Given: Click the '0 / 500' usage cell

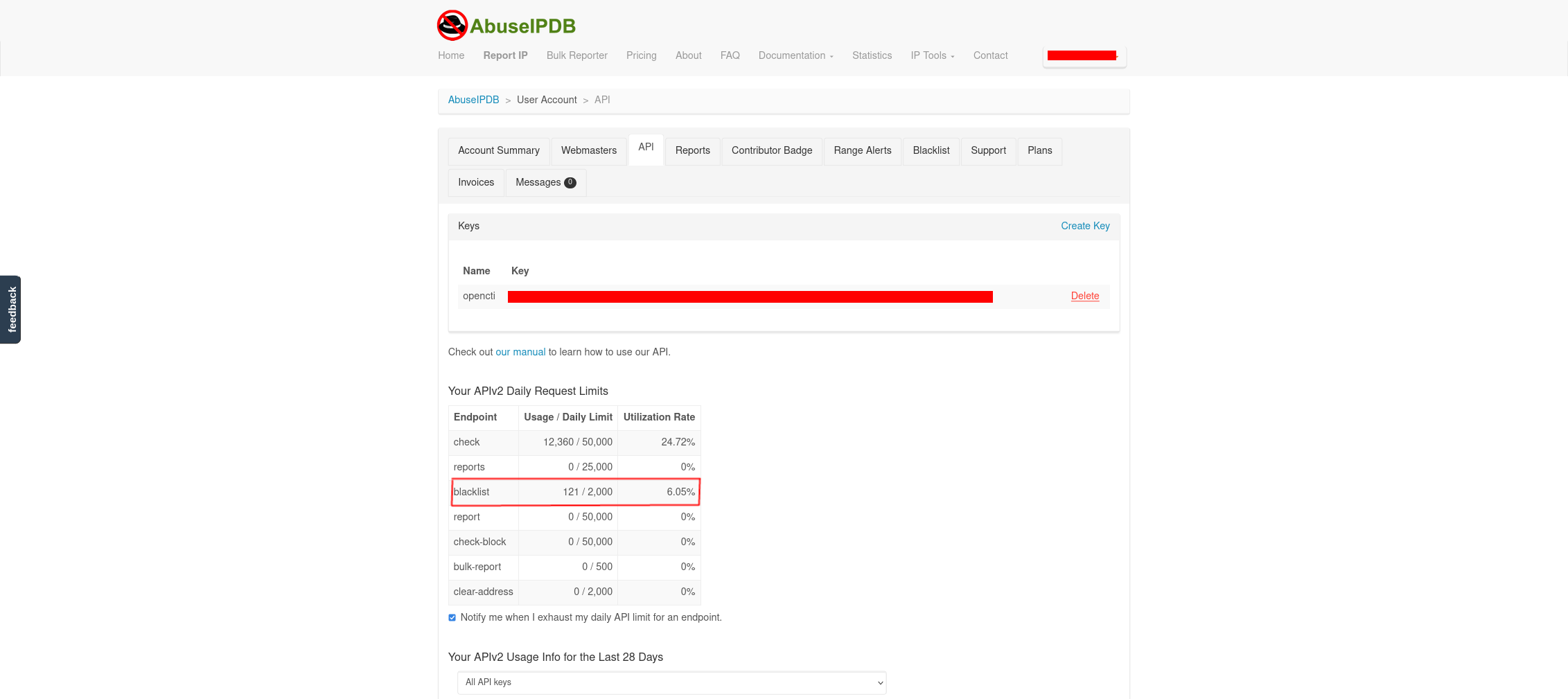Looking at the screenshot, I should [x=568, y=567].
